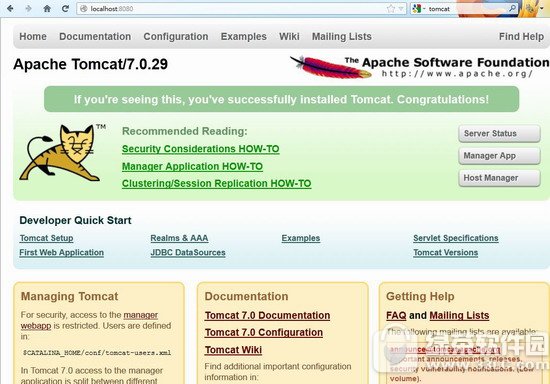The height and width of the screenshot is (384, 550).
Task: Click the browser forward arrow
Action: [28, 8]
